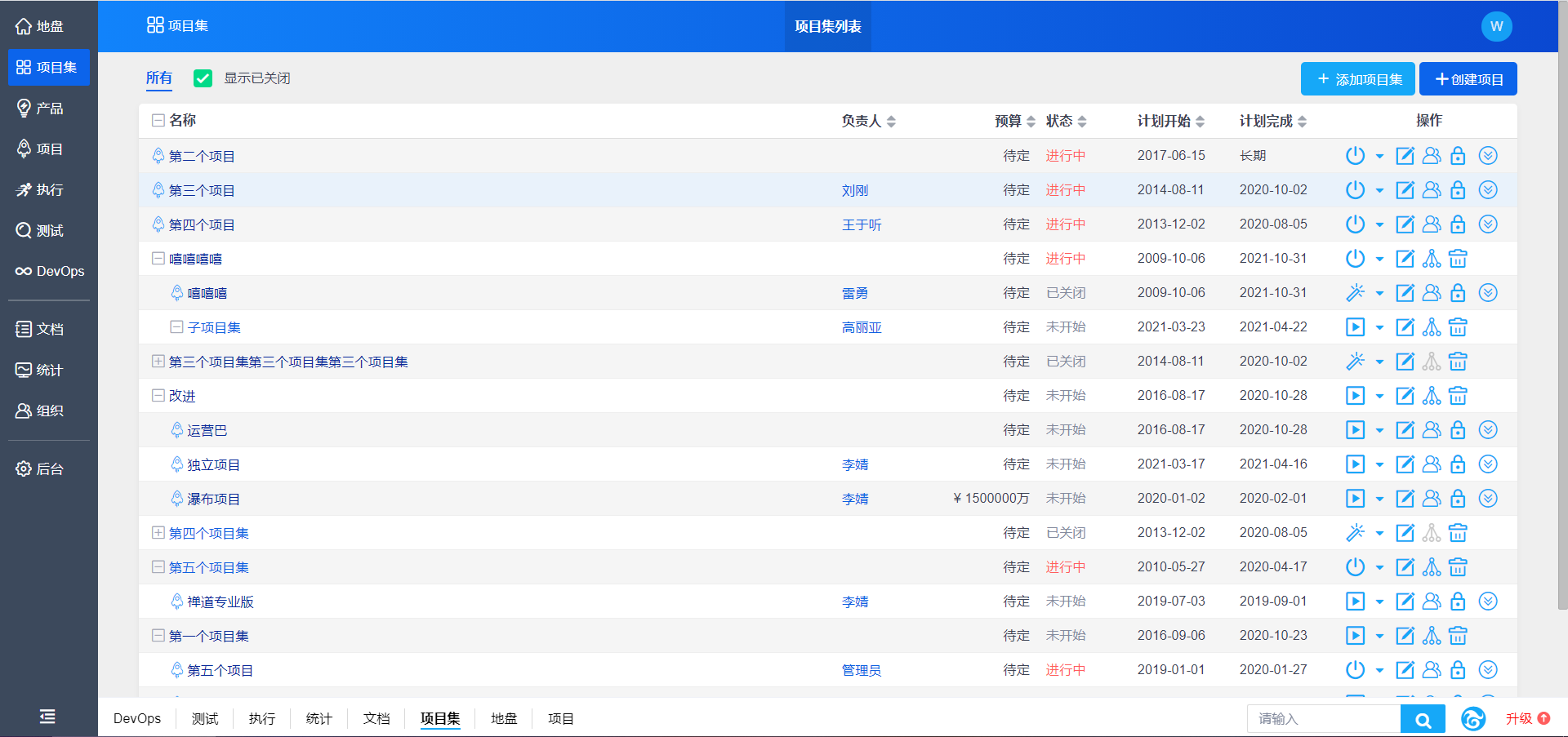Open action dropdown arrow for 第五个项目集
1568x737 pixels.
[1379, 567]
